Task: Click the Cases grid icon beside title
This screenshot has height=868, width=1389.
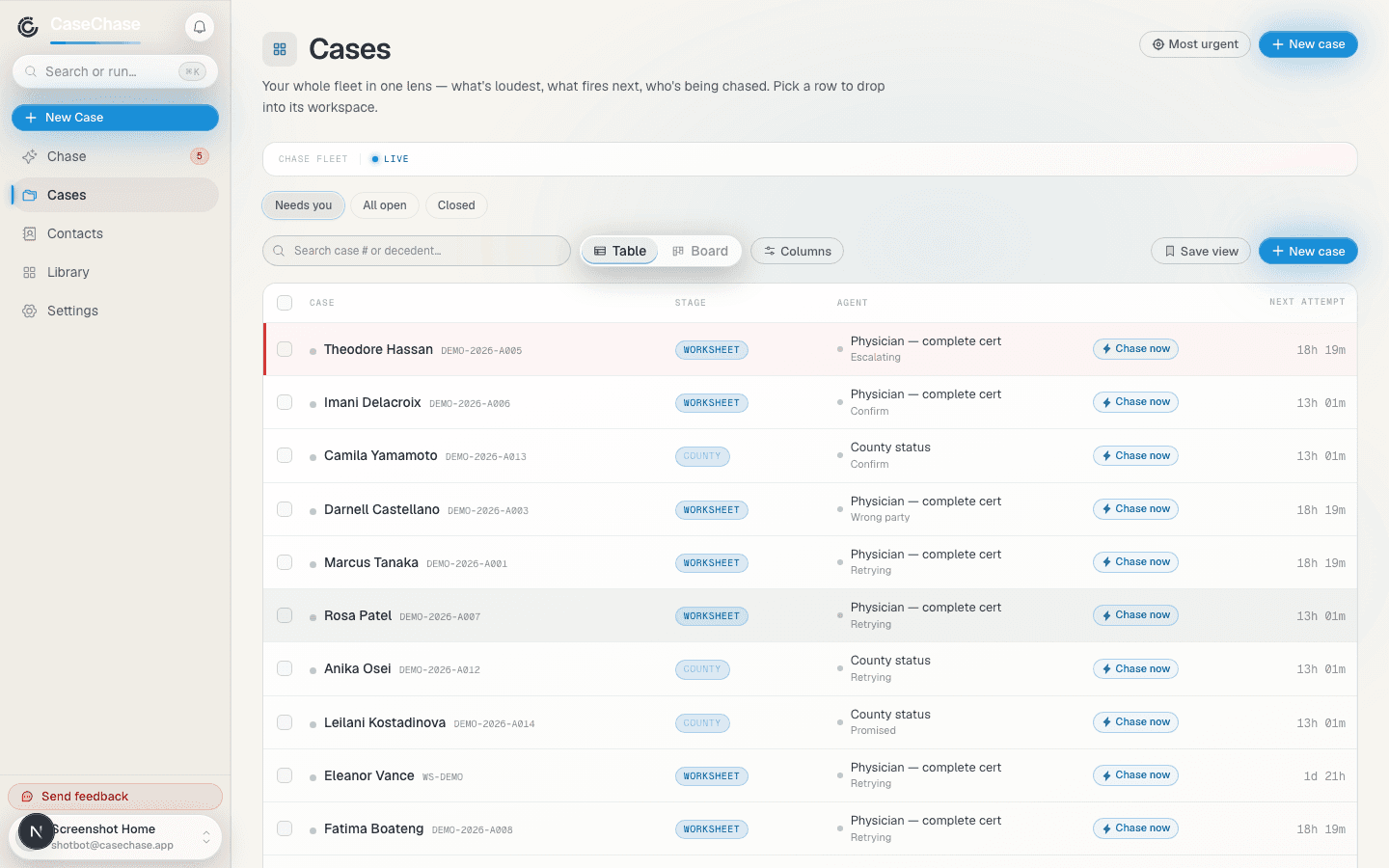Action: [280, 49]
